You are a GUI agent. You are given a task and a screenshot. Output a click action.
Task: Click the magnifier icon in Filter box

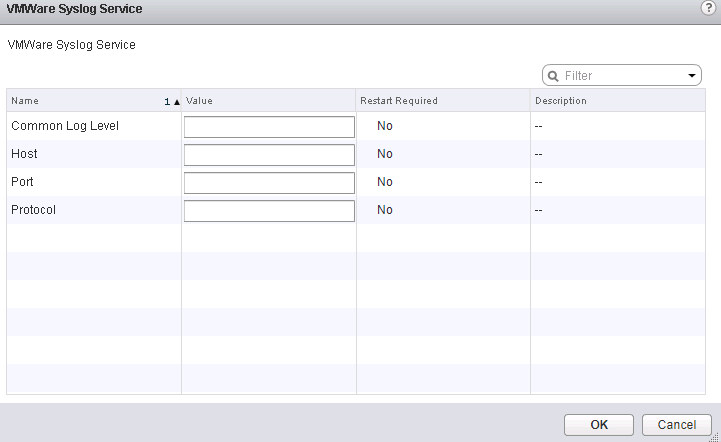tap(554, 76)
